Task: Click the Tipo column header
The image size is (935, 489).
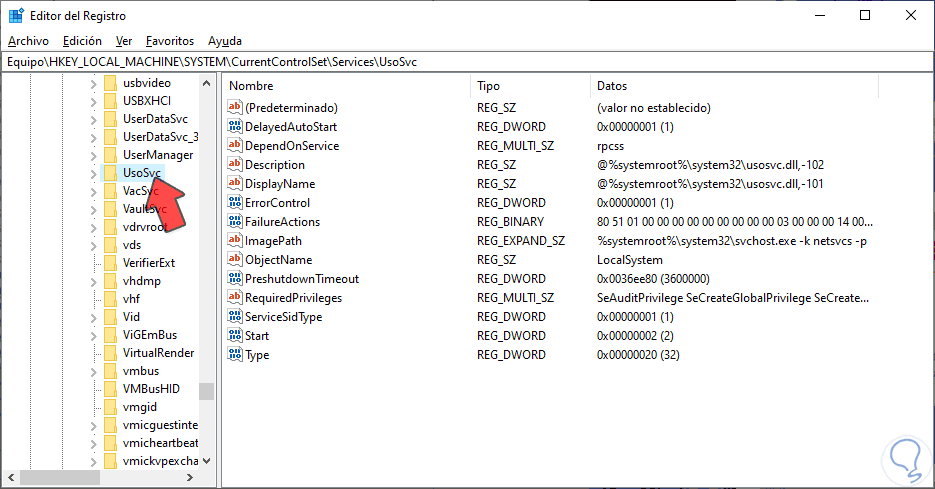Action: (489, 86)
